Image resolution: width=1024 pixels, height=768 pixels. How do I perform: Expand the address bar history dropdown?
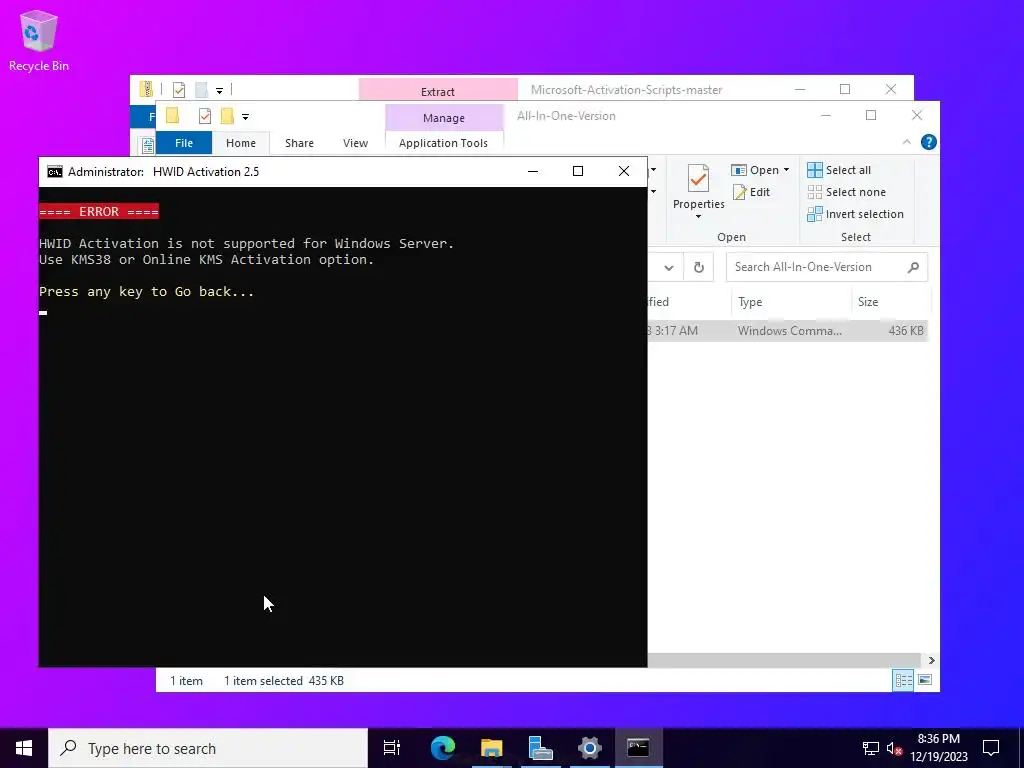[669, 267]
